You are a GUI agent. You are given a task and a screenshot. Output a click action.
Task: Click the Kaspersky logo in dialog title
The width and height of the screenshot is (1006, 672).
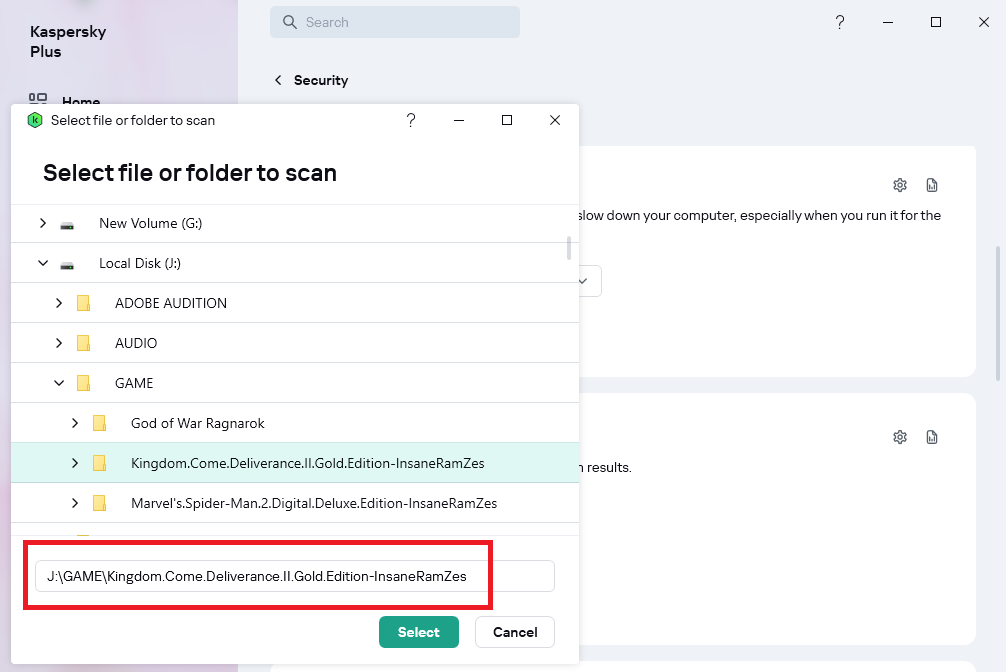click(35, 120)
